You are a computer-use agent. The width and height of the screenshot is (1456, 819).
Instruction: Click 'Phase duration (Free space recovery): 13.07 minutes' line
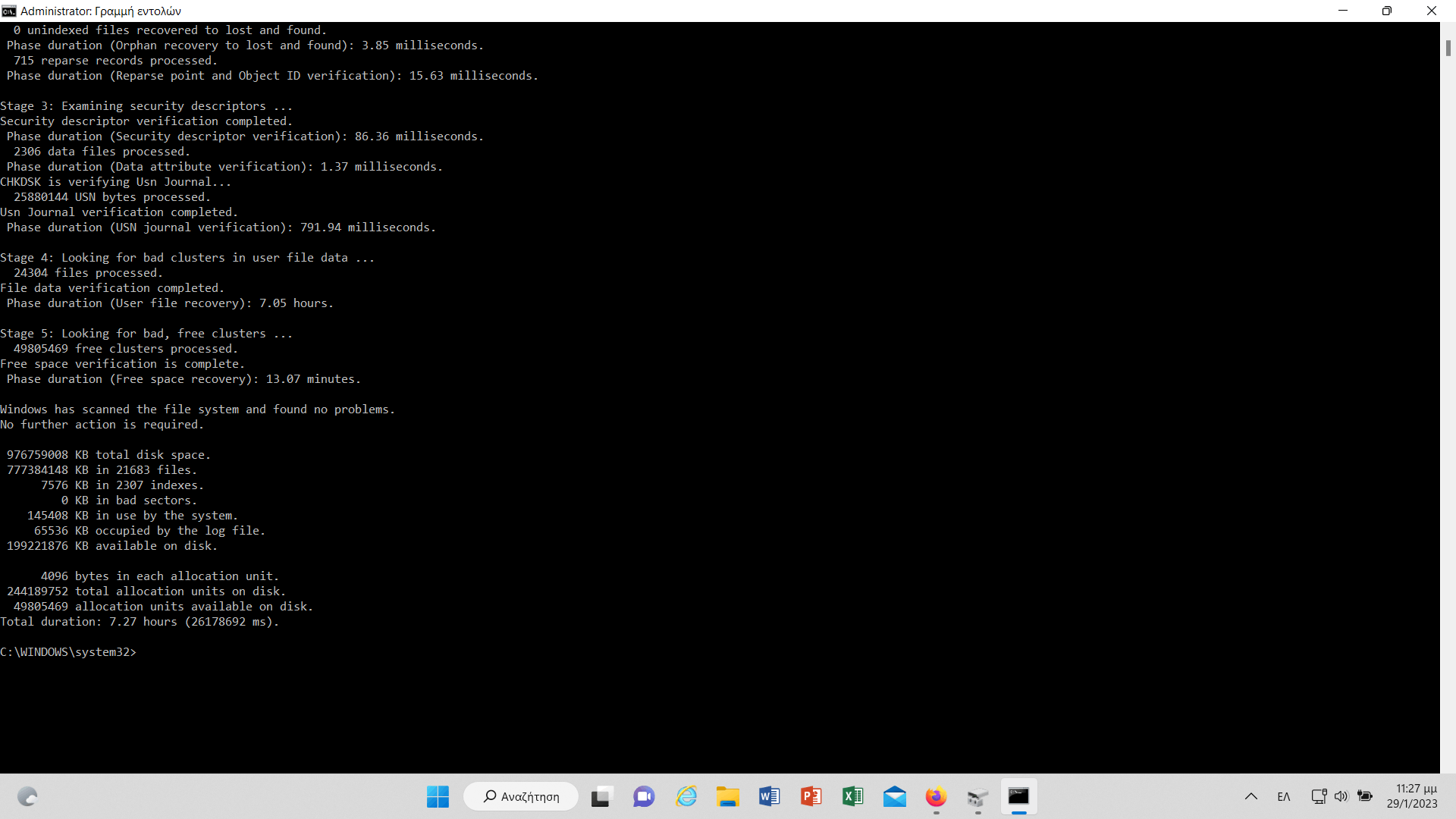184,379
